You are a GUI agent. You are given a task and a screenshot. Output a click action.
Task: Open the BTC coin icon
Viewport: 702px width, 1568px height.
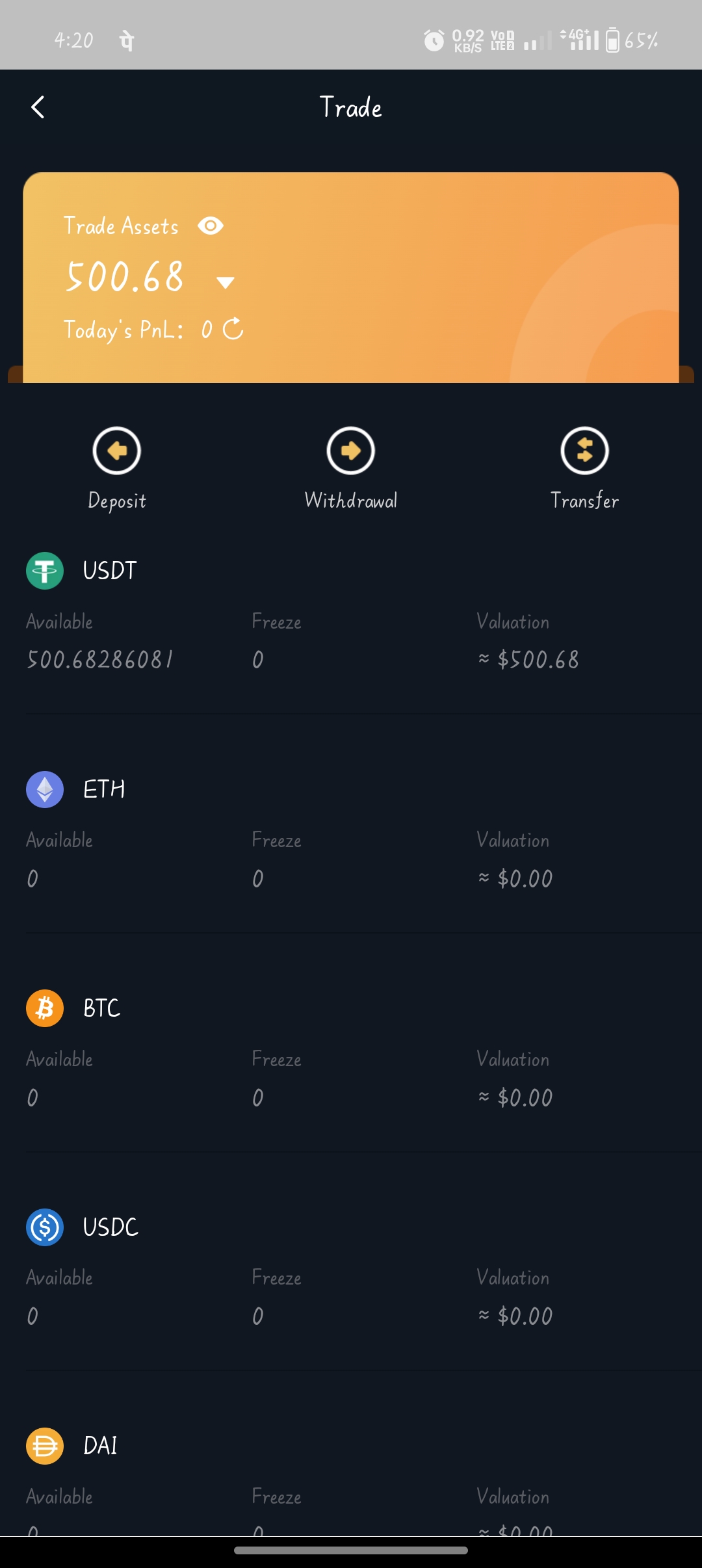click(45, 1008)
